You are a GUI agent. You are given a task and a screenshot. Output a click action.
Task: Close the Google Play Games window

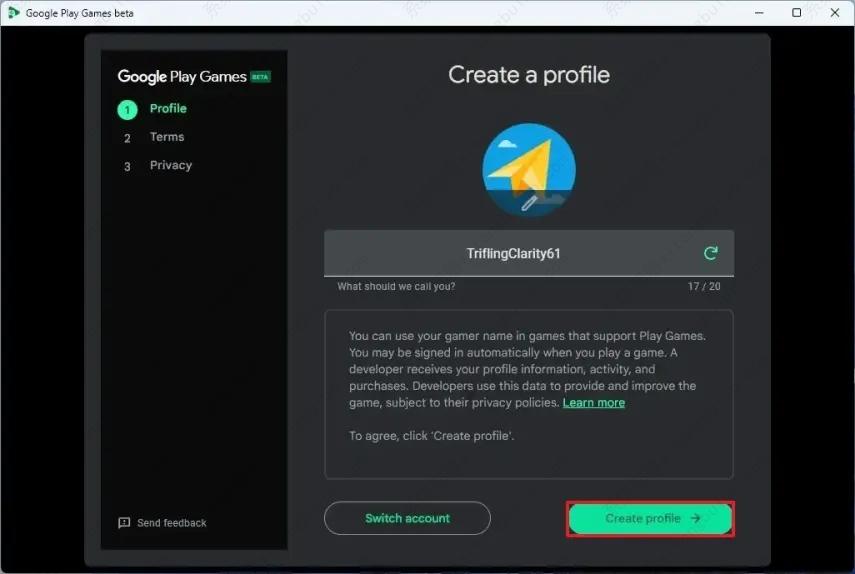835,13
